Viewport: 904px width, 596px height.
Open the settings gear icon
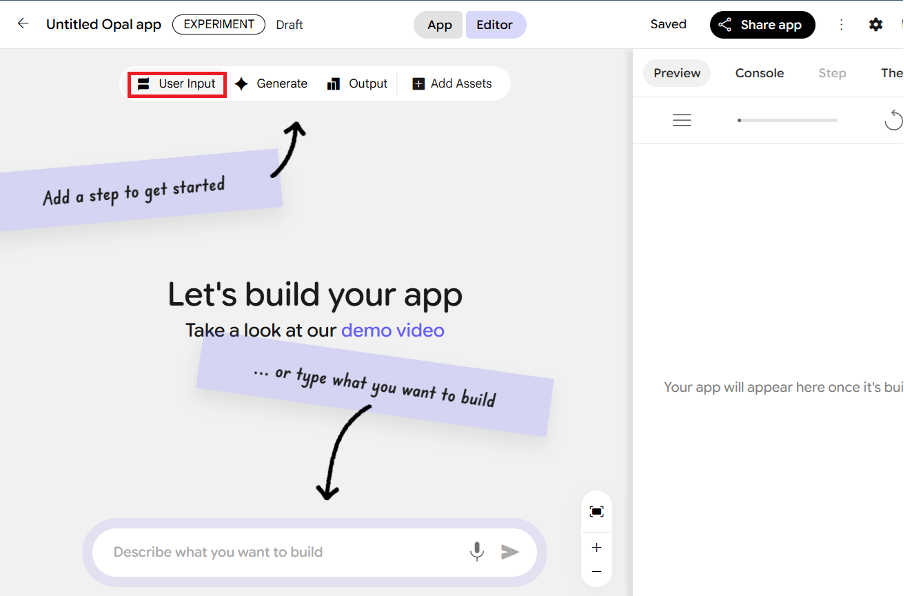876,24
